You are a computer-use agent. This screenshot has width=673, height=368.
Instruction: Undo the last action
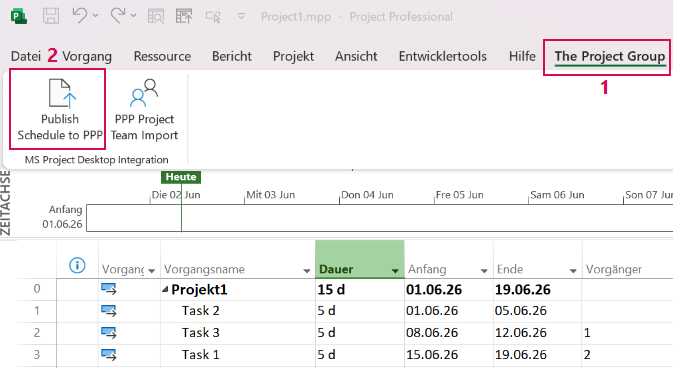click(79, 16)
